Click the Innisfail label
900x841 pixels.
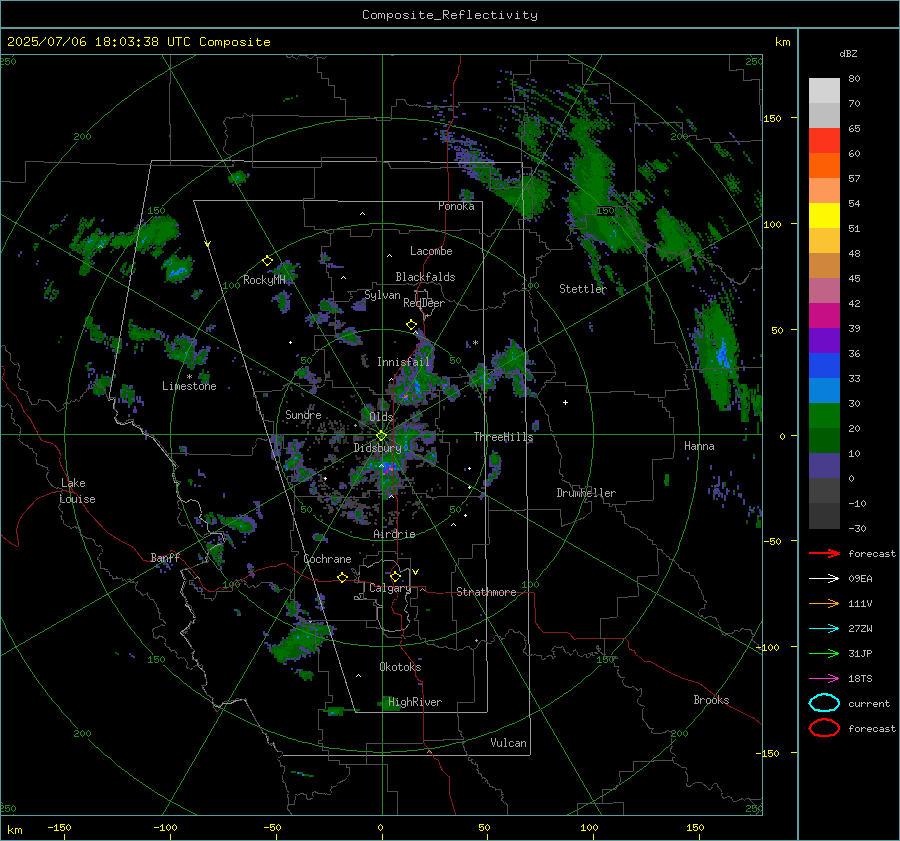403,362
